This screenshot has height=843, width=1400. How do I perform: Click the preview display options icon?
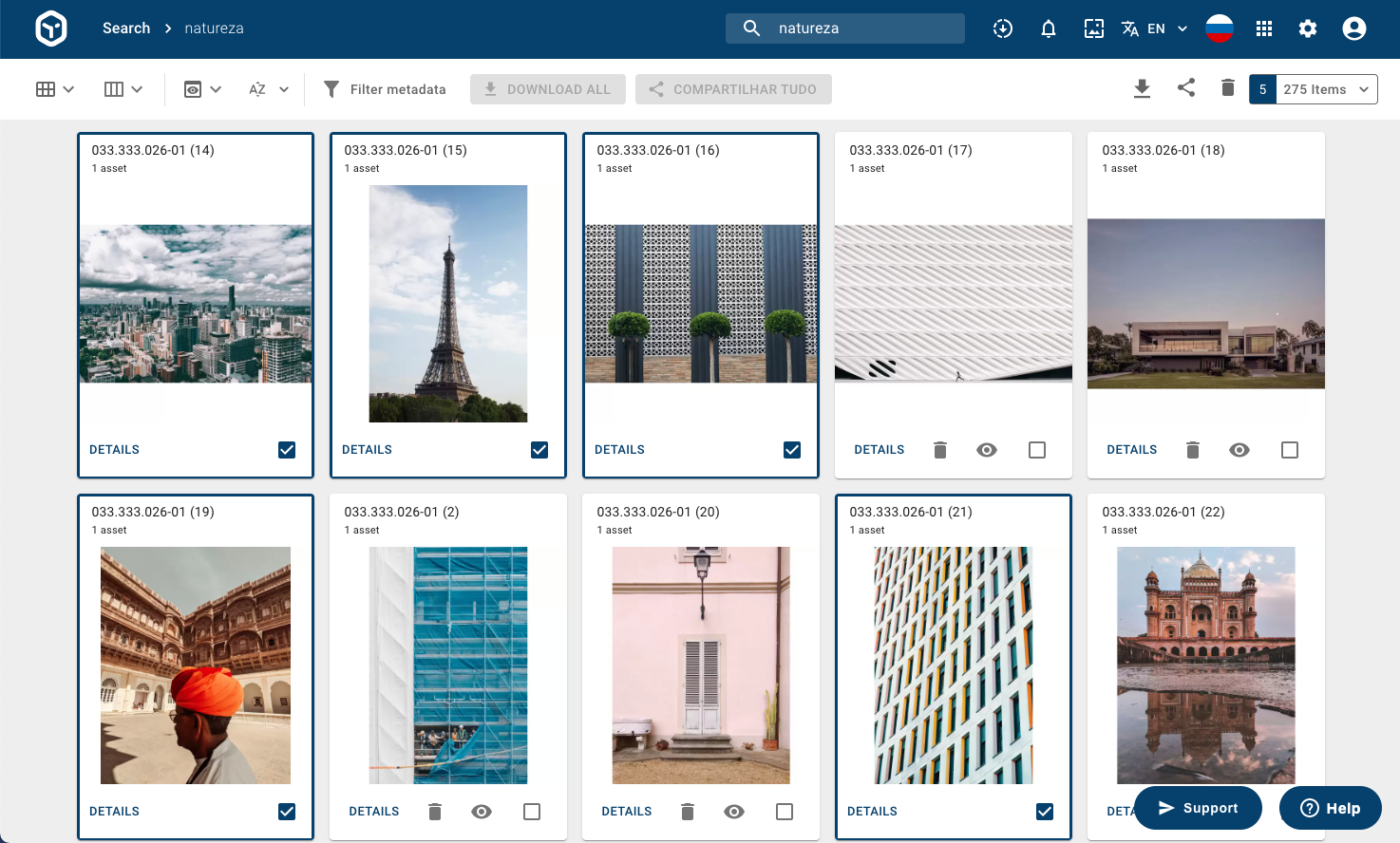[193, 89]
